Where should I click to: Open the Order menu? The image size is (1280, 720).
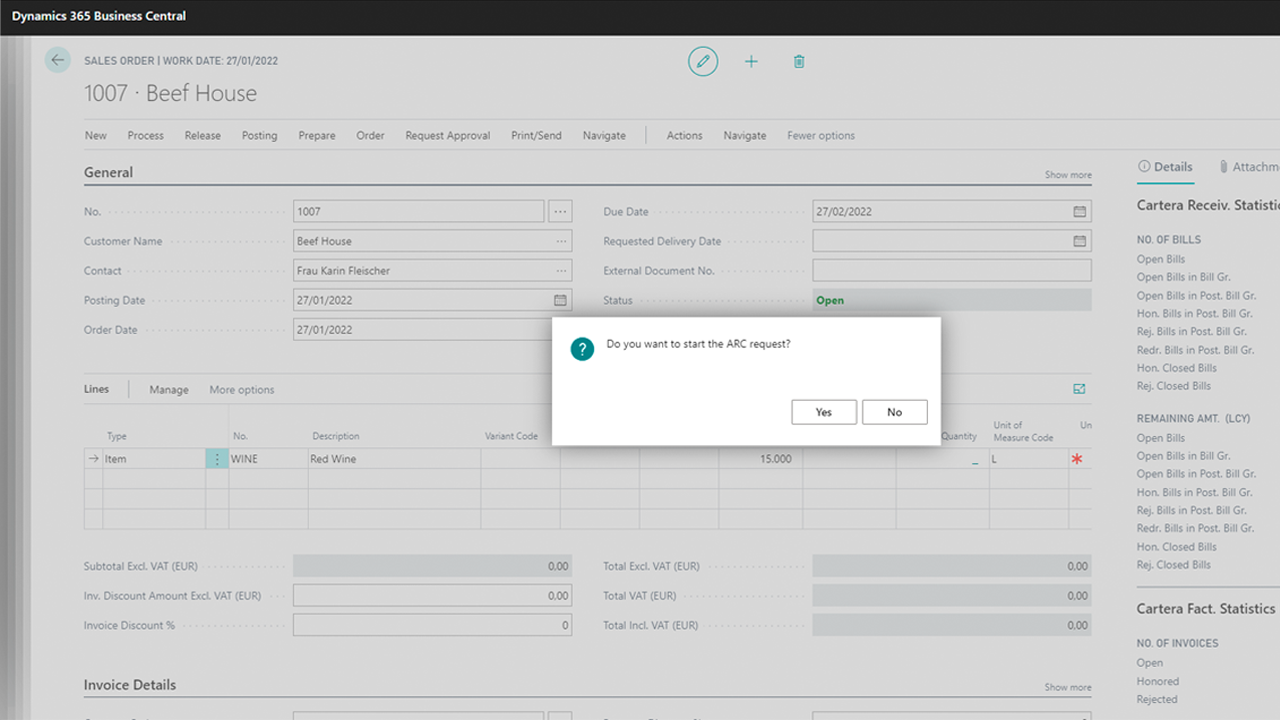tap(370, 135)
